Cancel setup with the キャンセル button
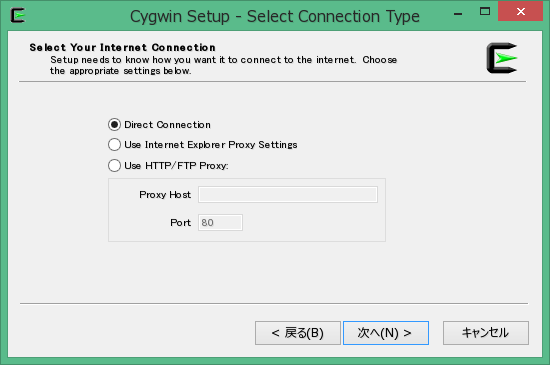Screen dimensions: 550x365 (486, 333)
